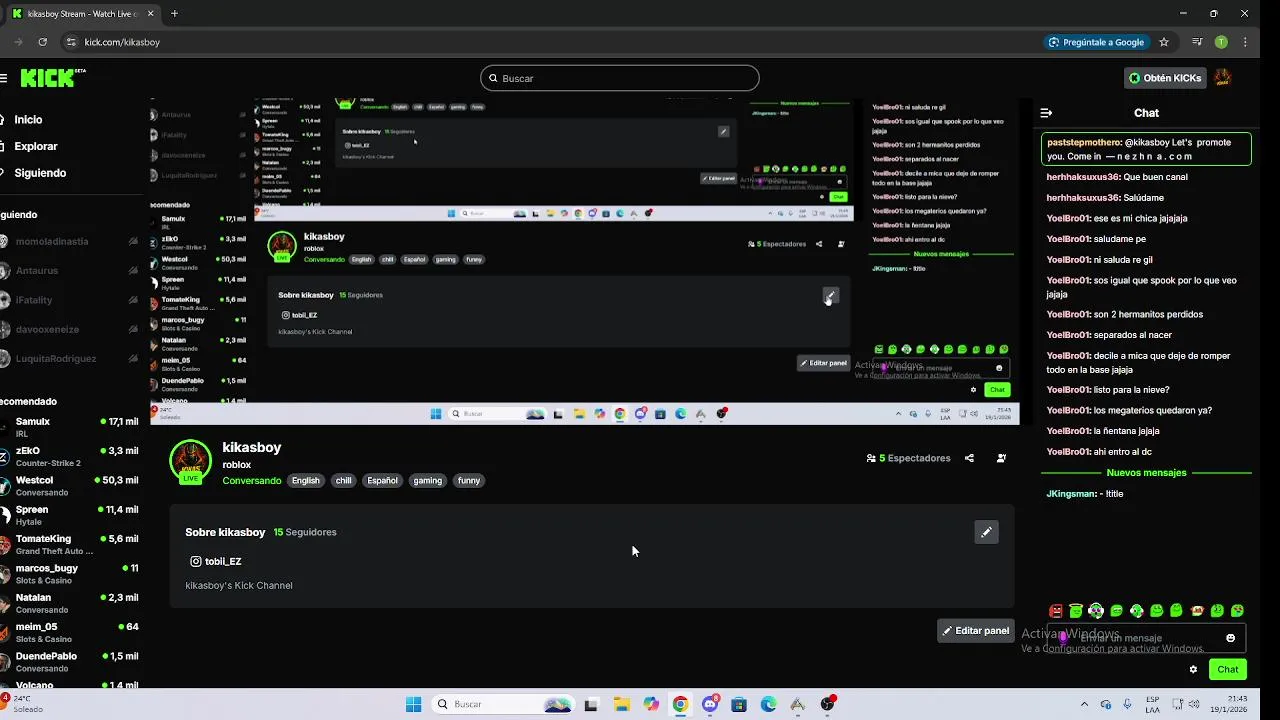Open OBS Studio from taskbar

pyautogui.click(x=828, y=704)
